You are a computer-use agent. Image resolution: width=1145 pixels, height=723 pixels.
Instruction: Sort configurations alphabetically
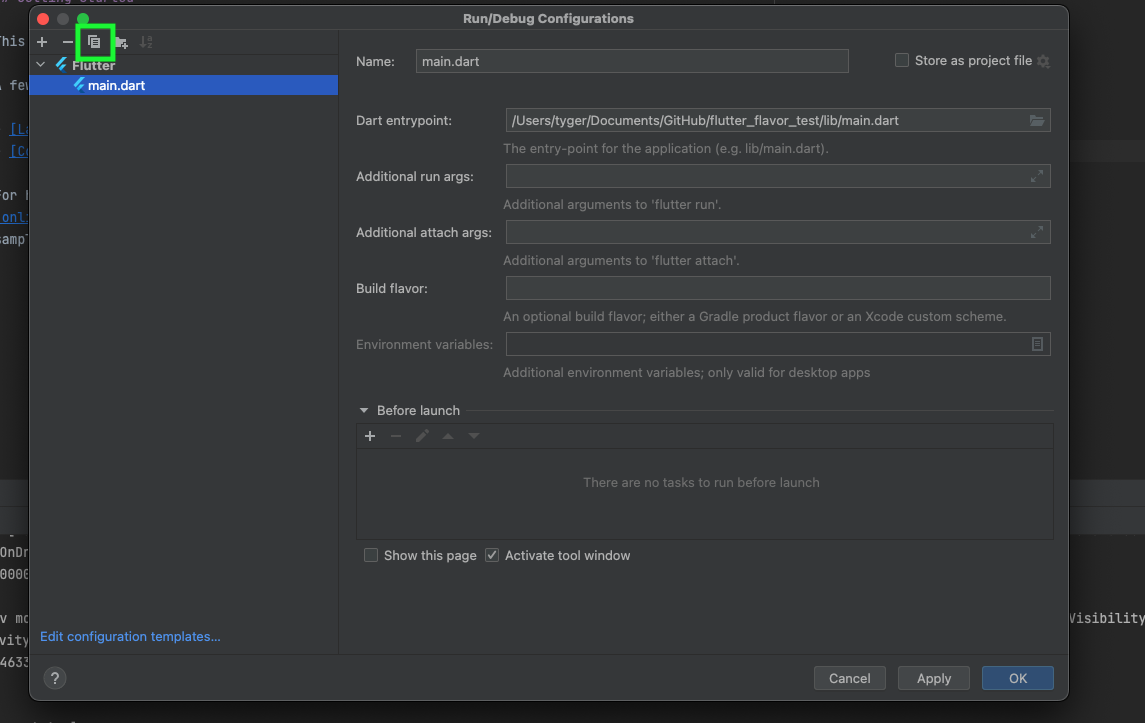(146, 42)
